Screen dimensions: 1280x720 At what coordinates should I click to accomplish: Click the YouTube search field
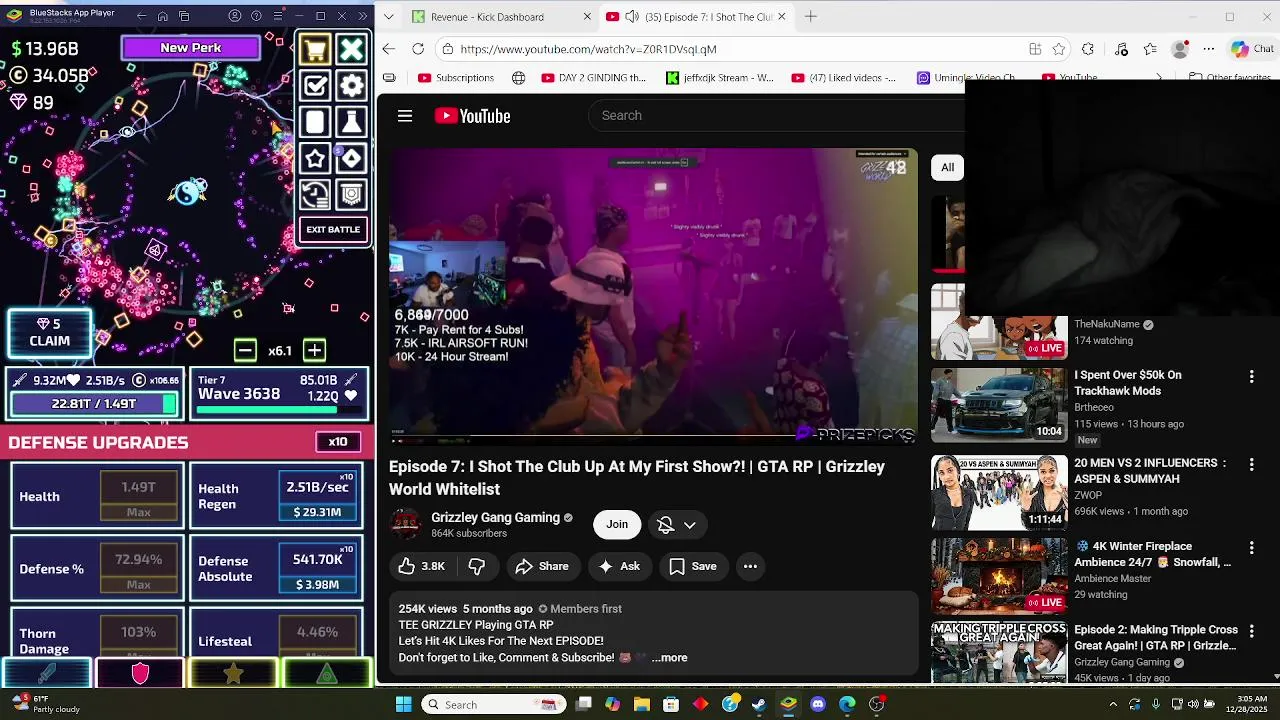click(x=776, y=115)
